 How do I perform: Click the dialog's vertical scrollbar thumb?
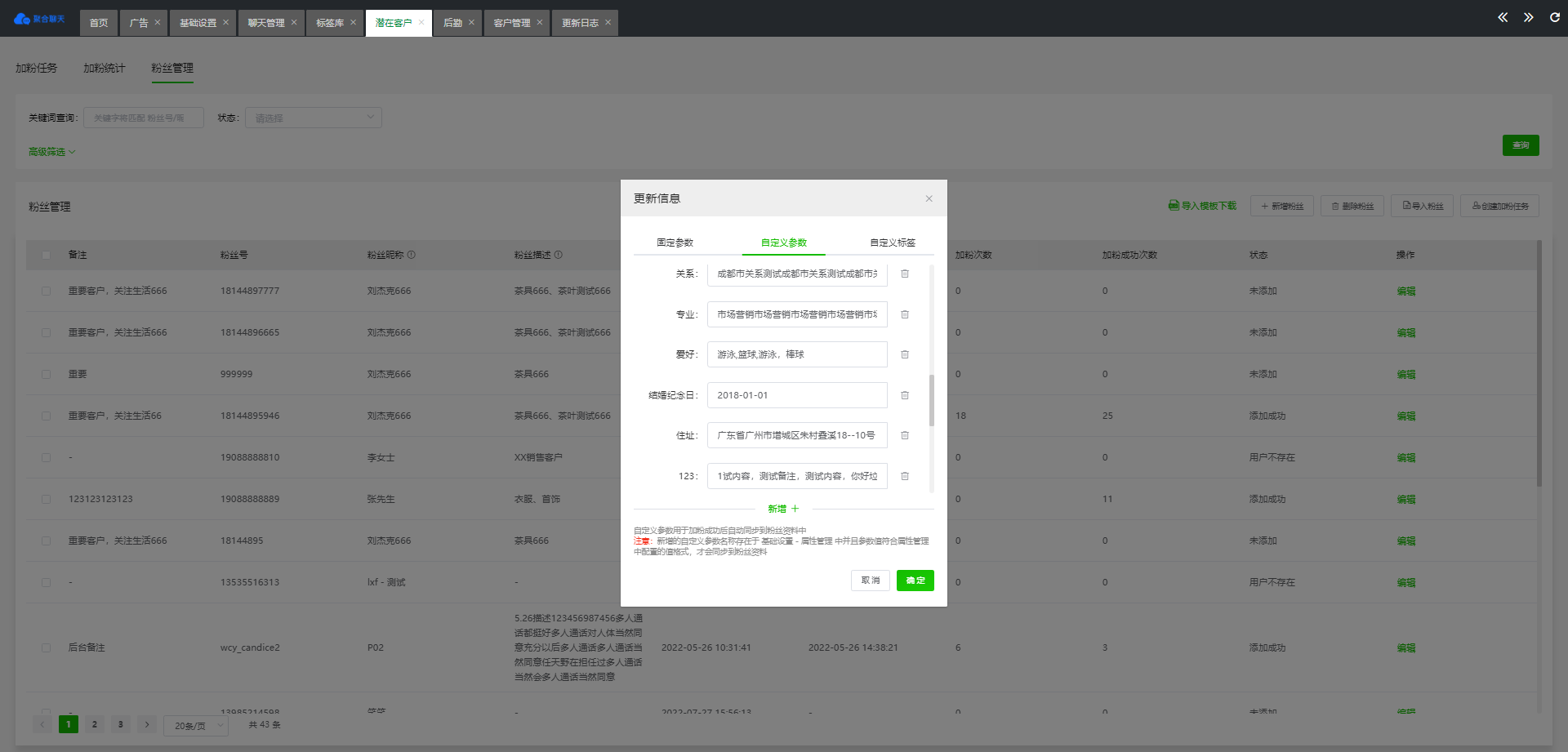pyautogui.click(x=931, y=400)
